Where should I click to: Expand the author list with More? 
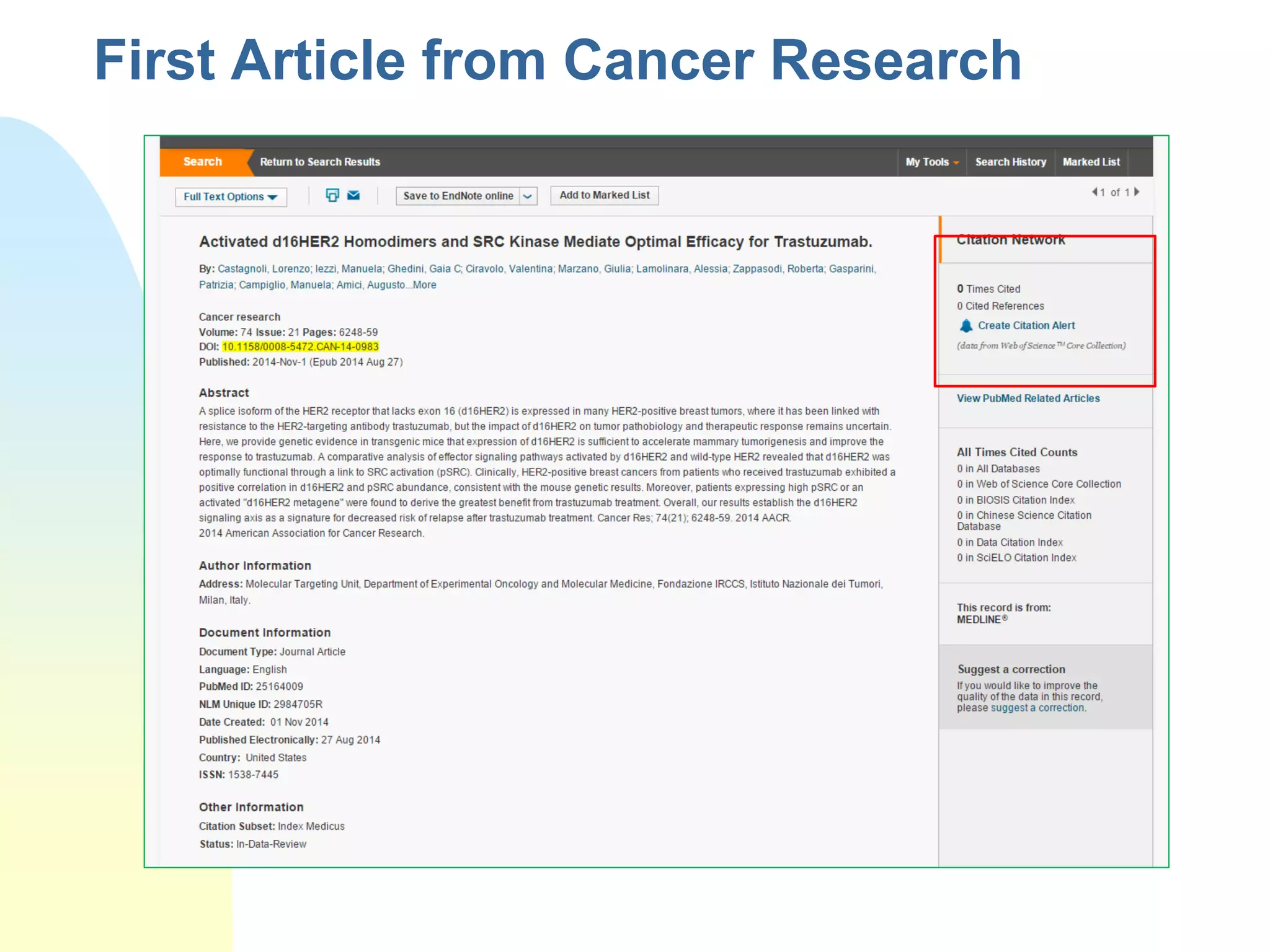click(x=425, y=285)
